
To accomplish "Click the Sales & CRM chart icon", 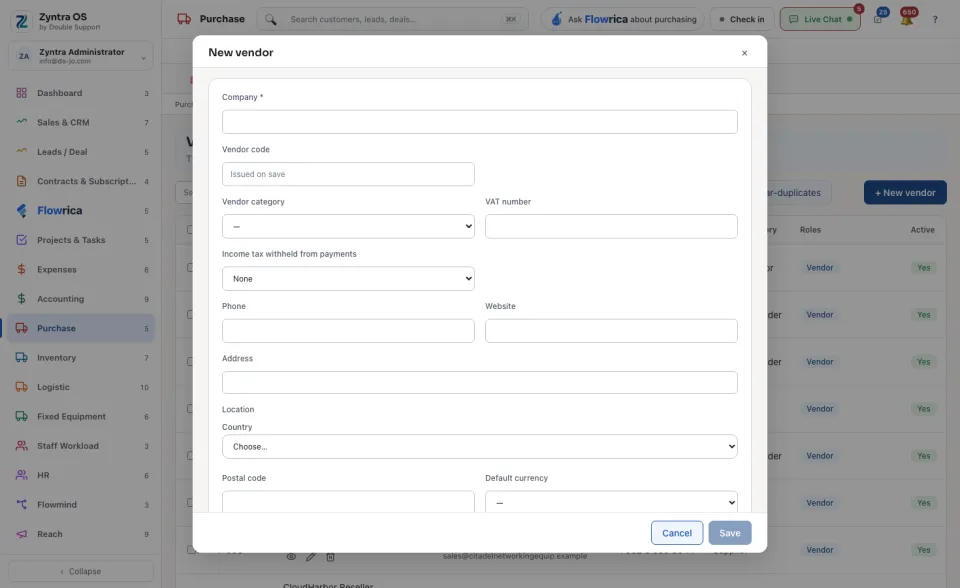I will (21, 122).
